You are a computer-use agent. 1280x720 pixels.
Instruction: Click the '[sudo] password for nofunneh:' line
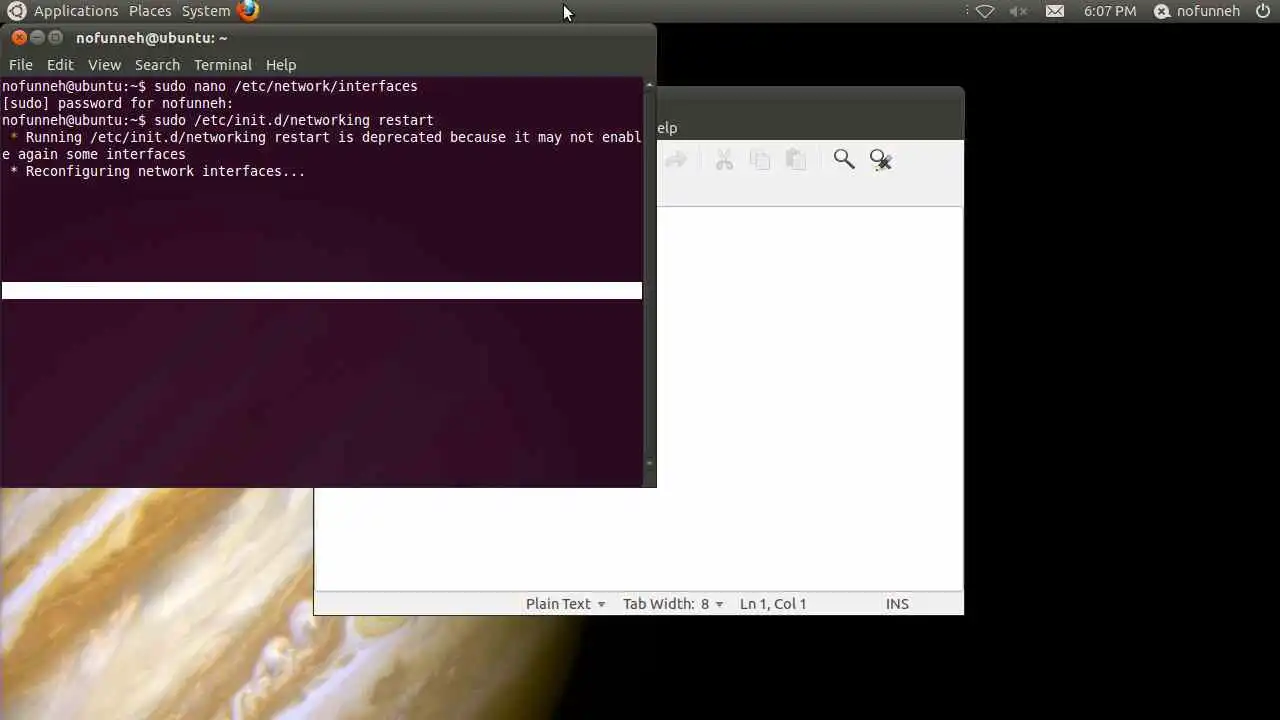pos(118,103)
